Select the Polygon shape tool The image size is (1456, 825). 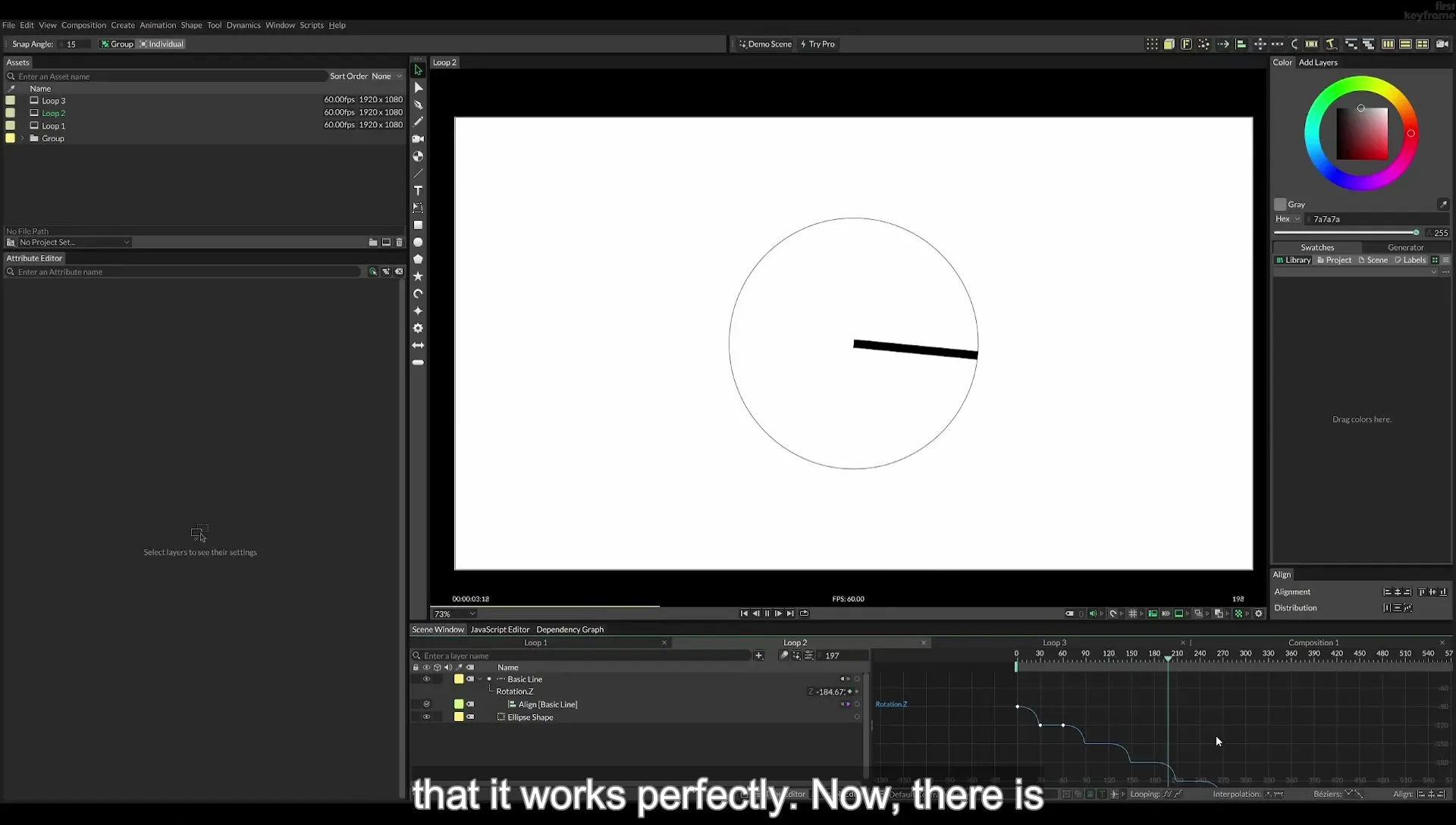[418, 259]
